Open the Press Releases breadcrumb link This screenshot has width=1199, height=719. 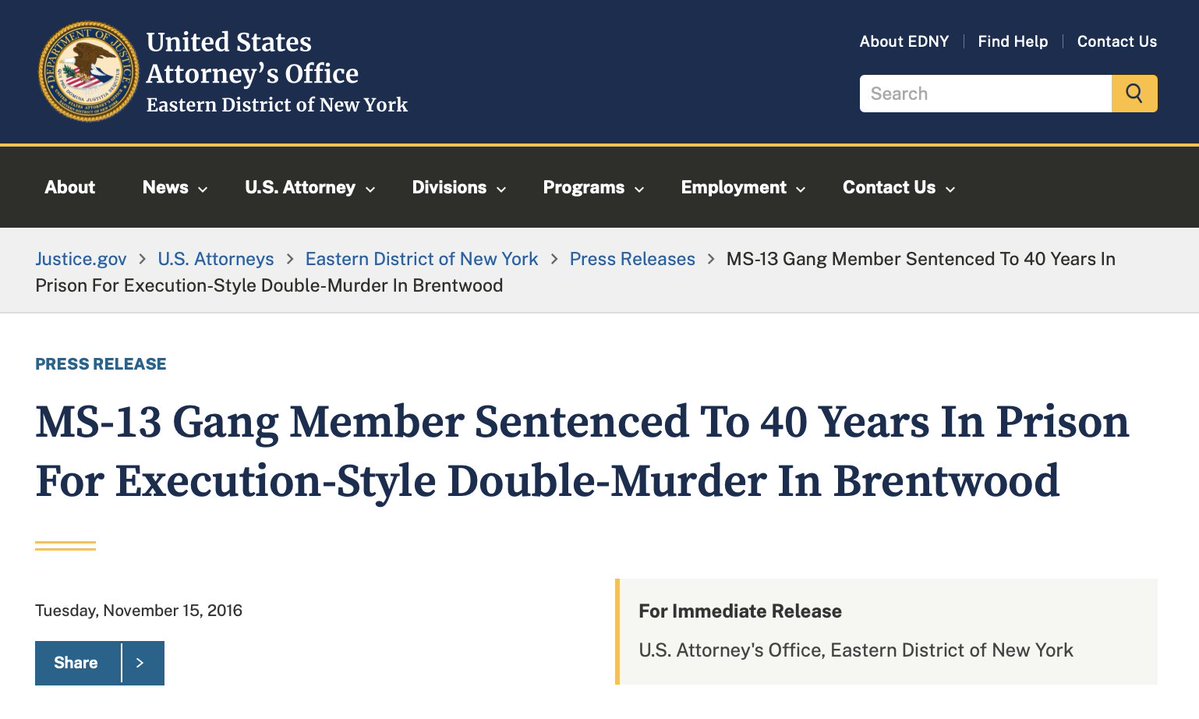[632, 259]
